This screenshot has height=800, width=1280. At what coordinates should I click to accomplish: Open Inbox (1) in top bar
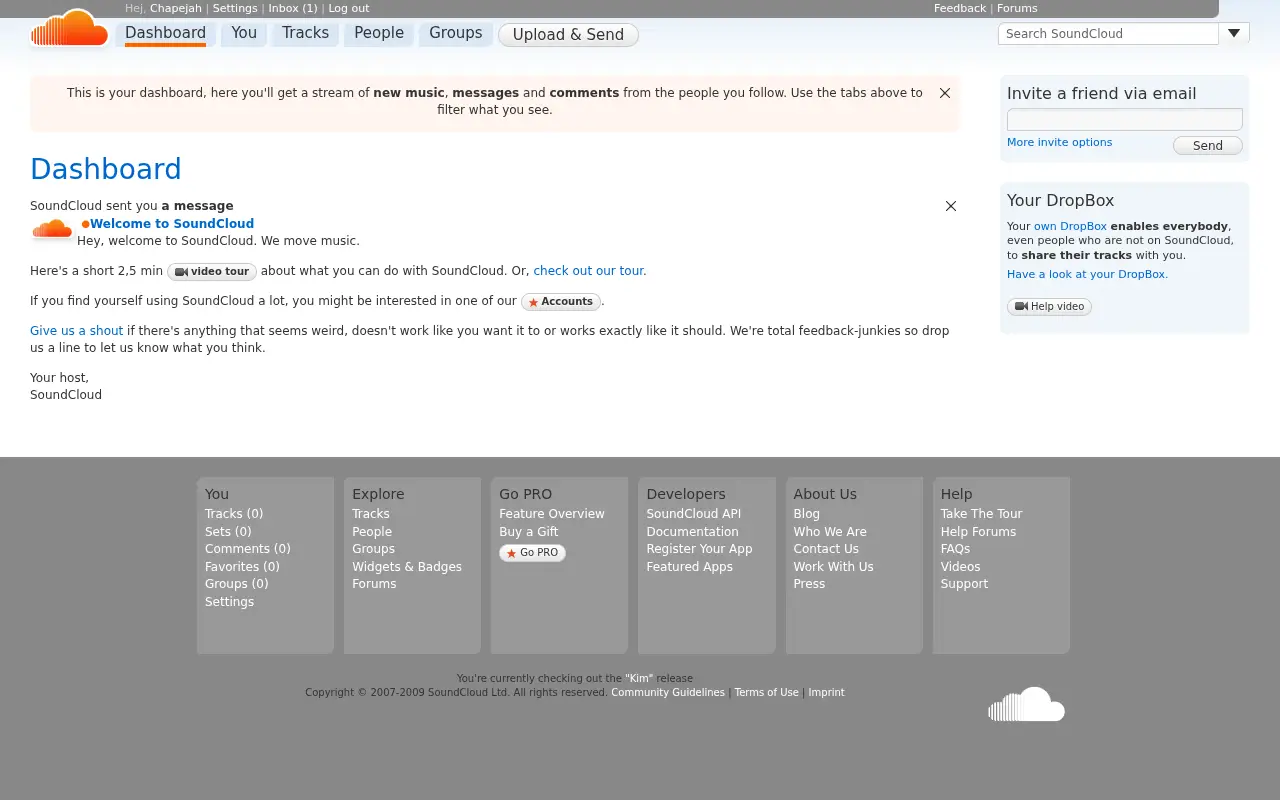coord(293,8)
